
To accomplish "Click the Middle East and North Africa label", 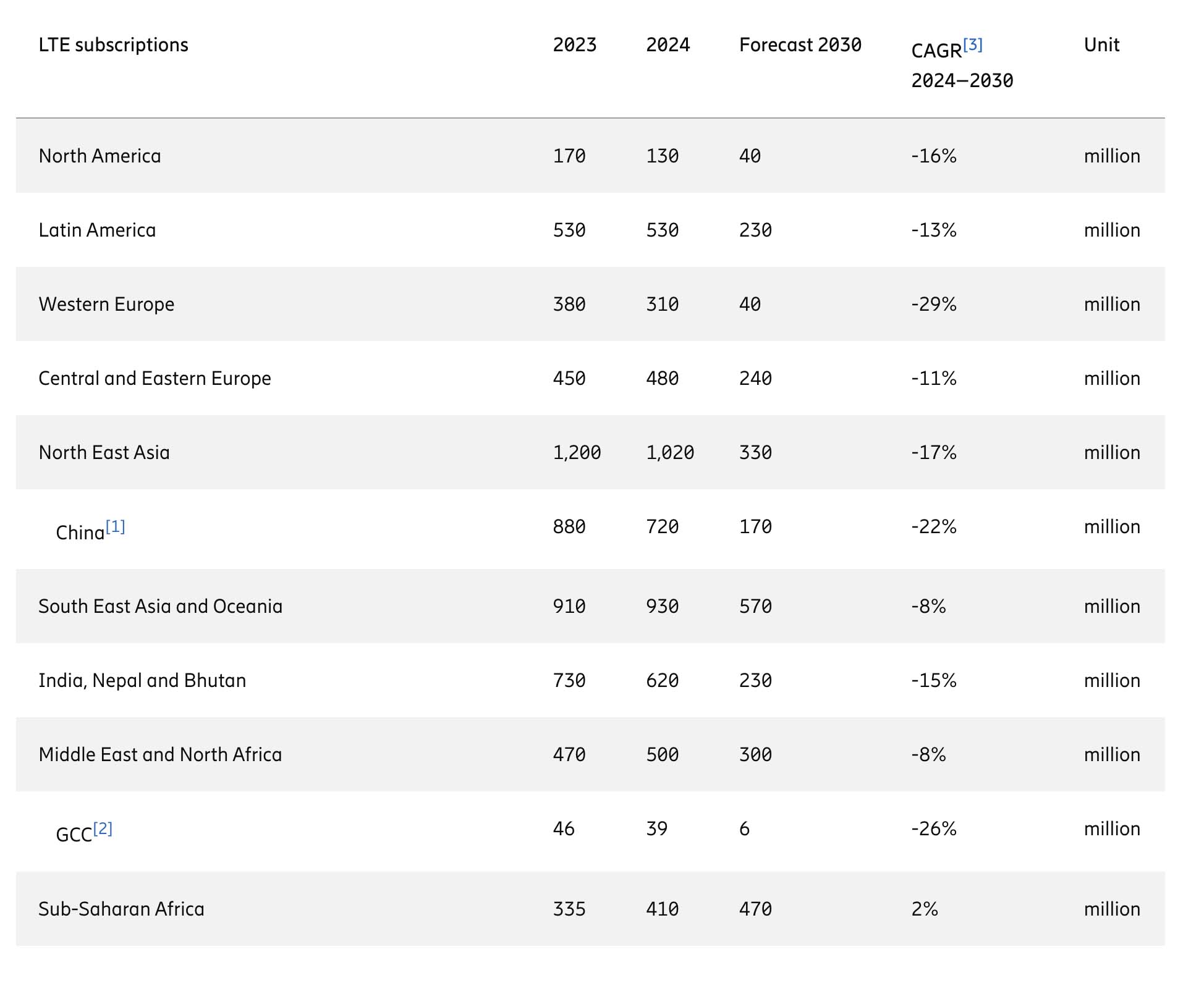I will tap(160, 754).
